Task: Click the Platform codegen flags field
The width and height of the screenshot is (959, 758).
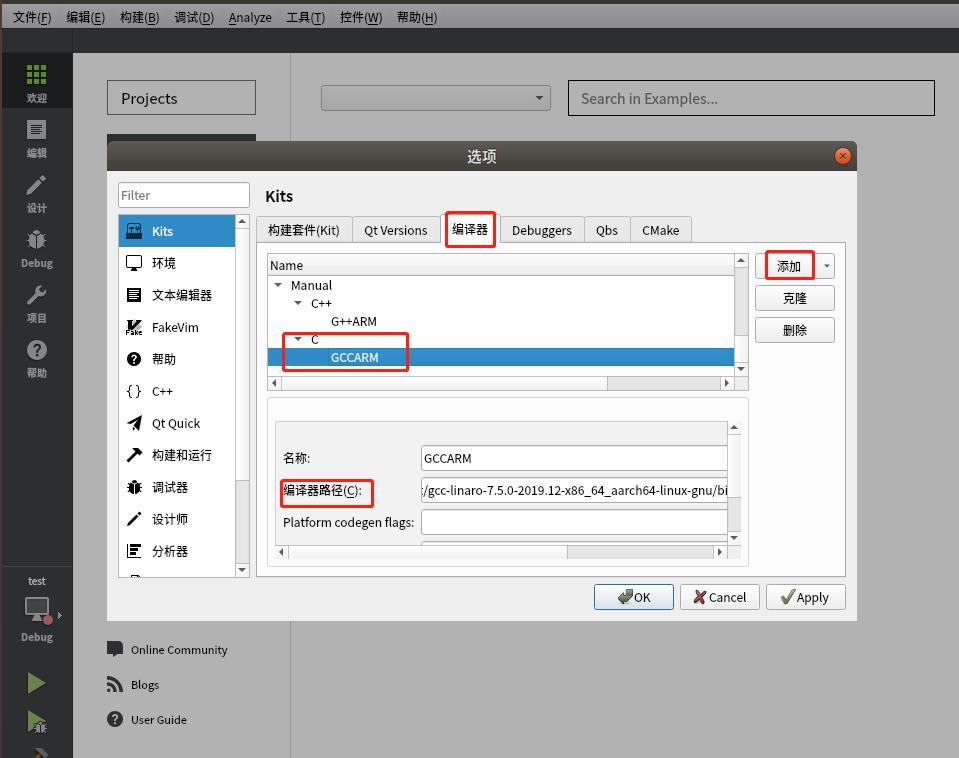Action: point(574,522)
